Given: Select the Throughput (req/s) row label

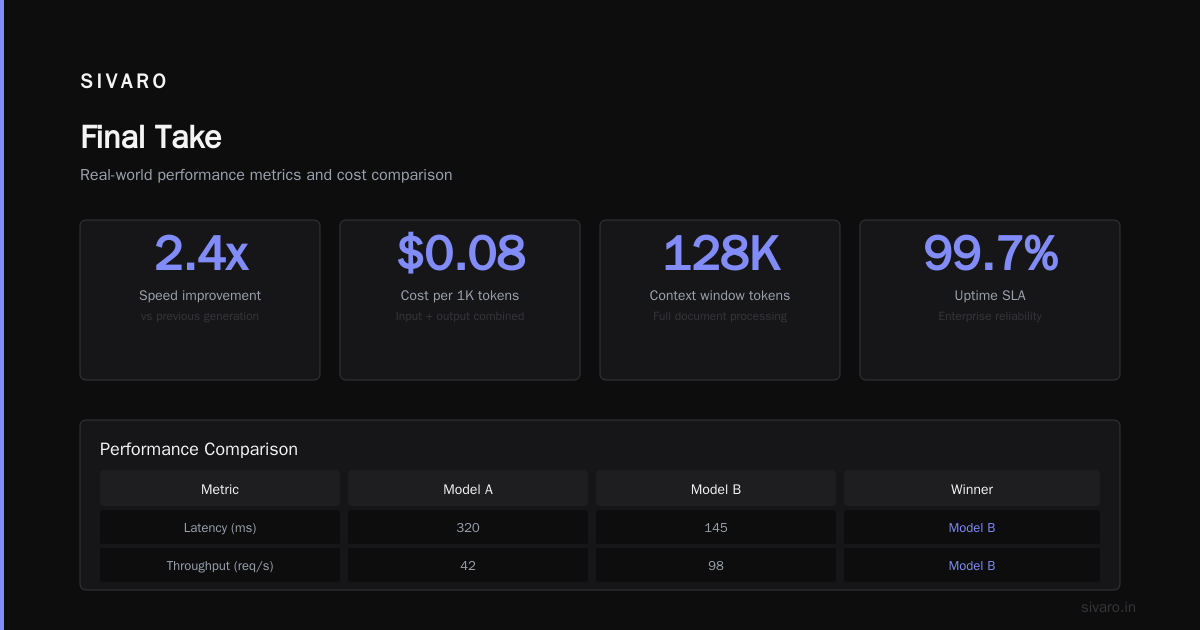Looking at the screenshot, I should coord(220,565).
